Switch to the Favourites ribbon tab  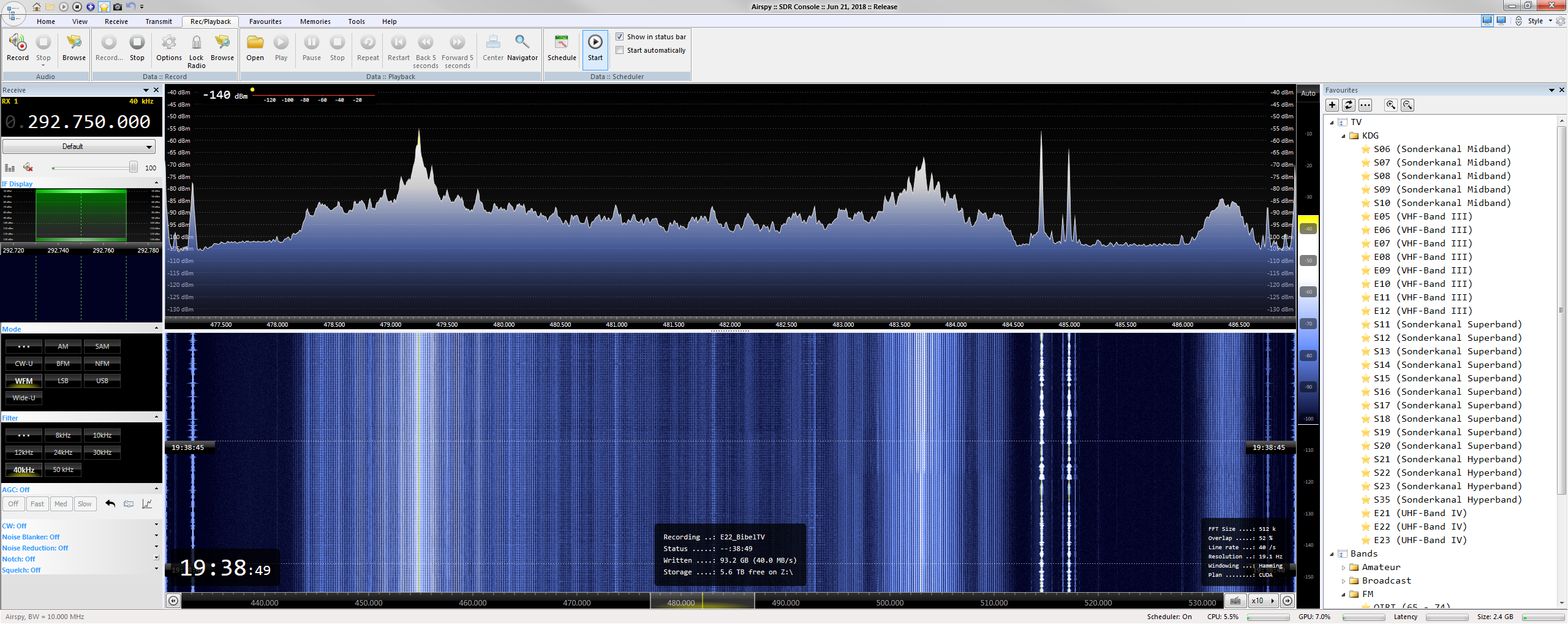[265, 21]
